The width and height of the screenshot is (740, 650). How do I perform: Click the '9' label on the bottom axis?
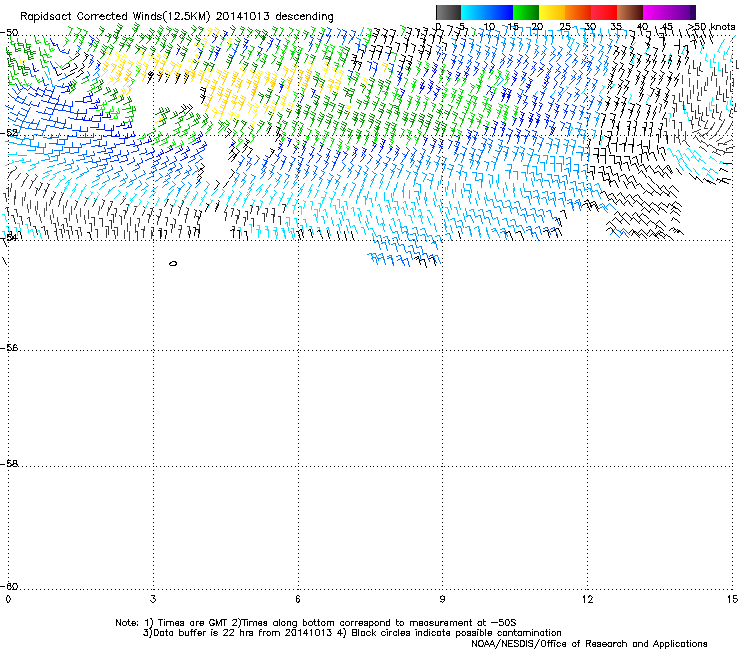click(442, 599)
